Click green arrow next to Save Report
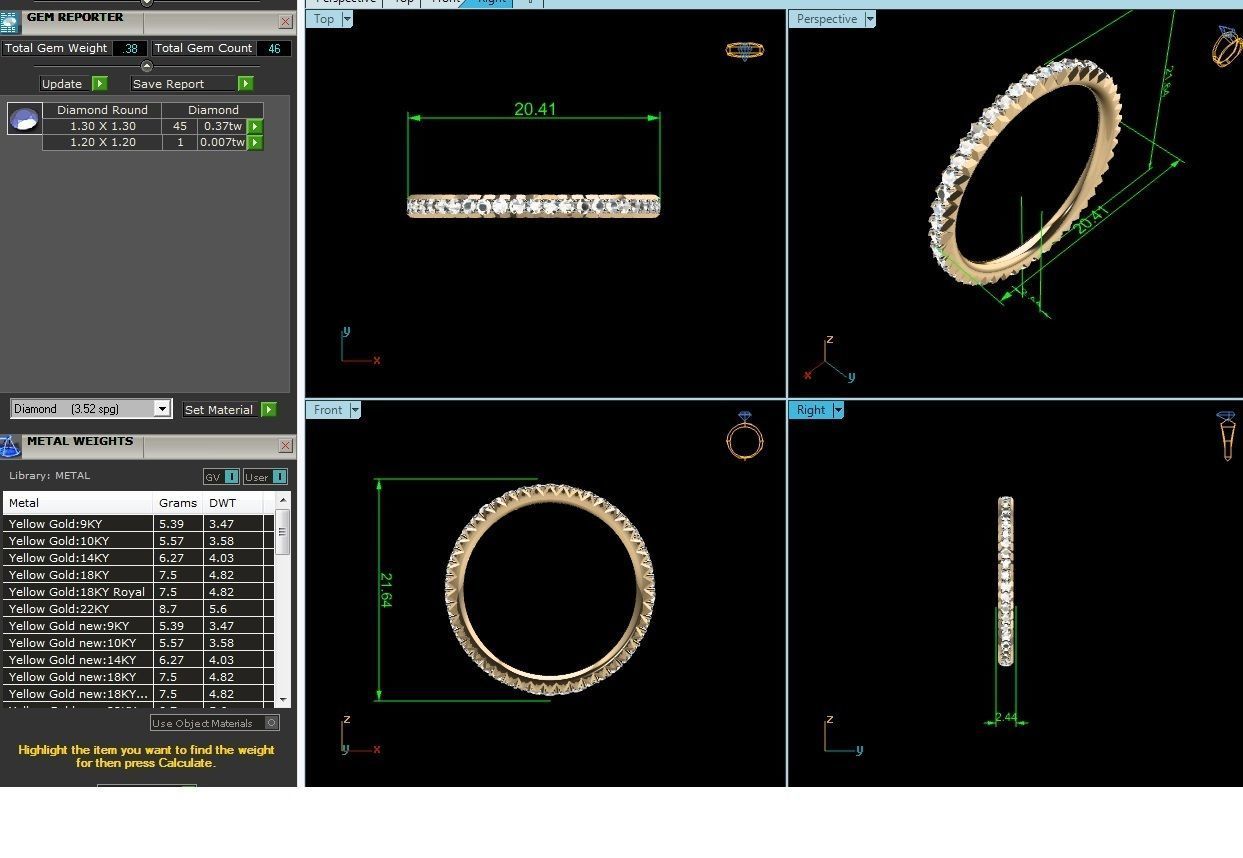Image resolution: width=1243 pixels, height=858 pixels. tap(246, 84)
